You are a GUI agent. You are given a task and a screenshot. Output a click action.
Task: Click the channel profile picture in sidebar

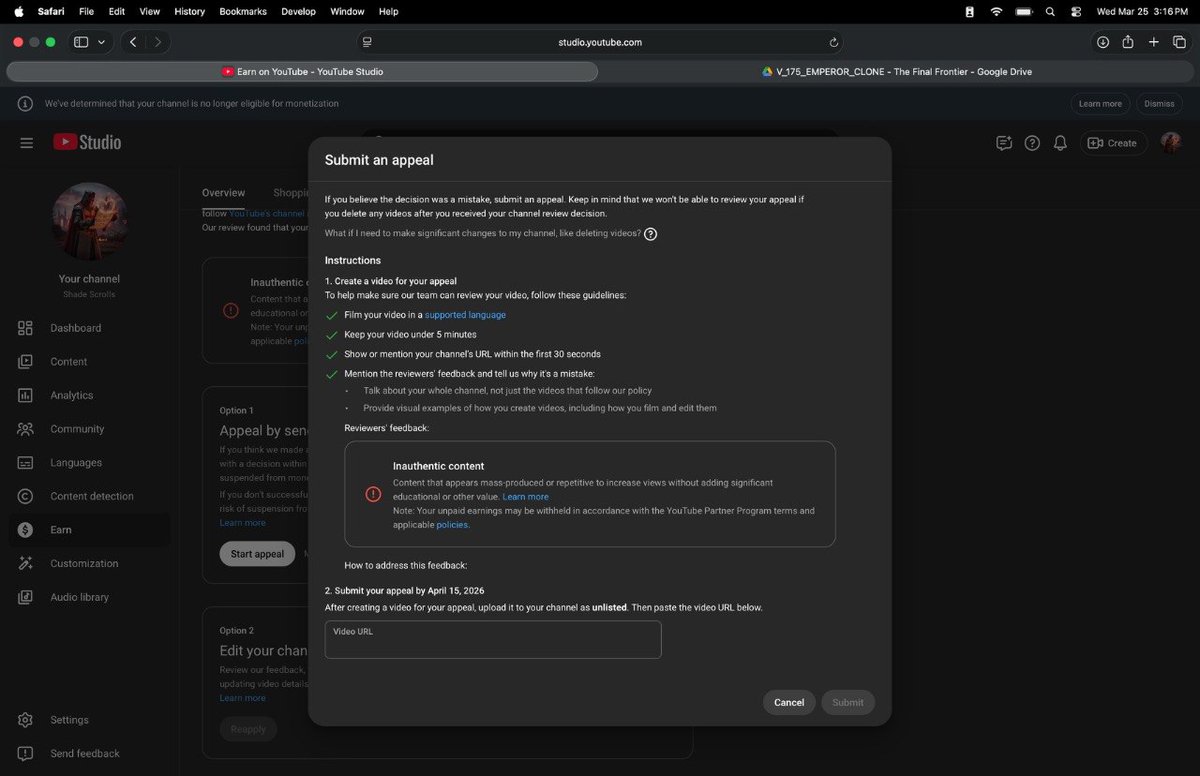click(x=90, y=221)
